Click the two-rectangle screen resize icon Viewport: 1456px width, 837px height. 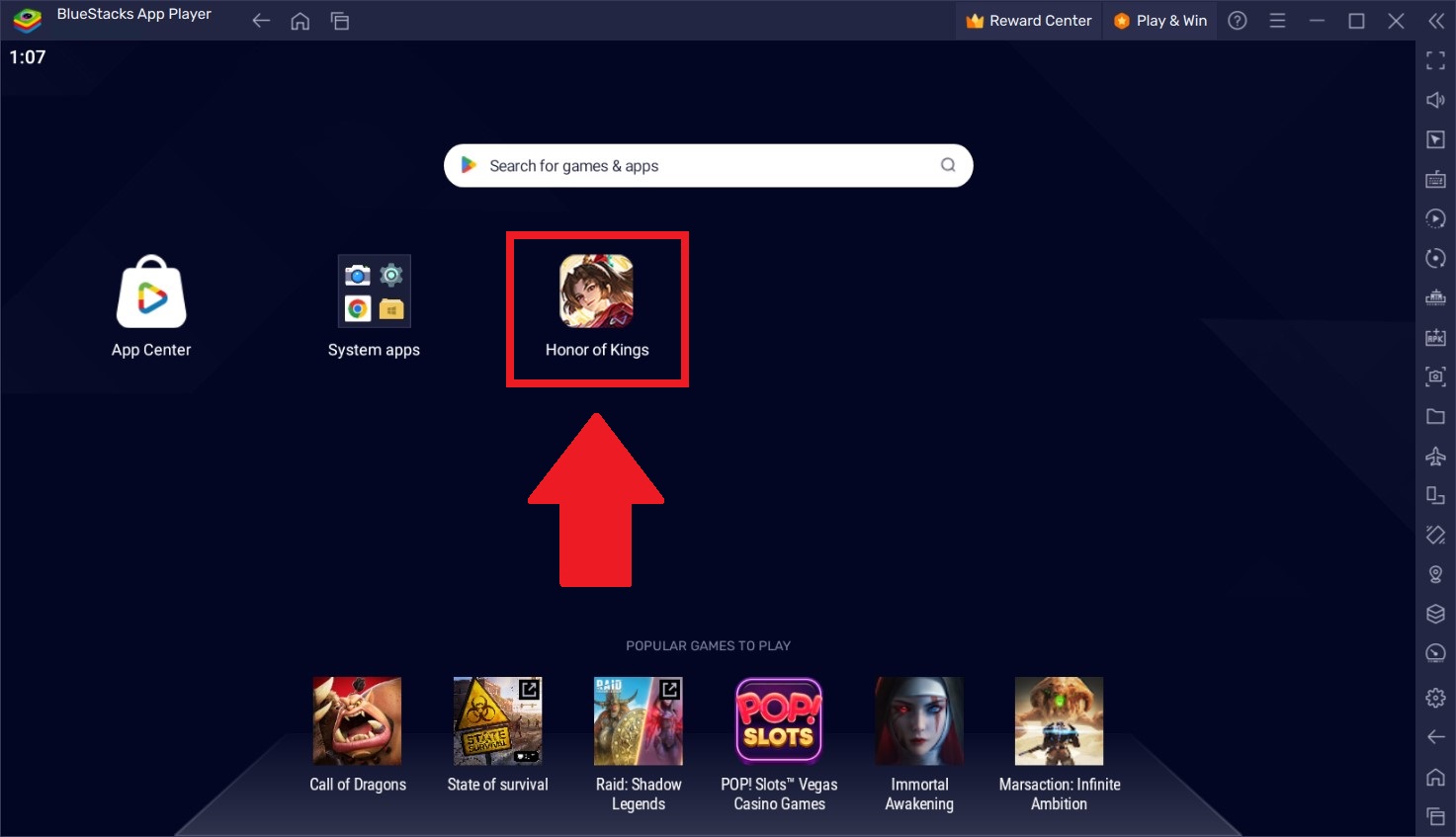pos(1435,495)
